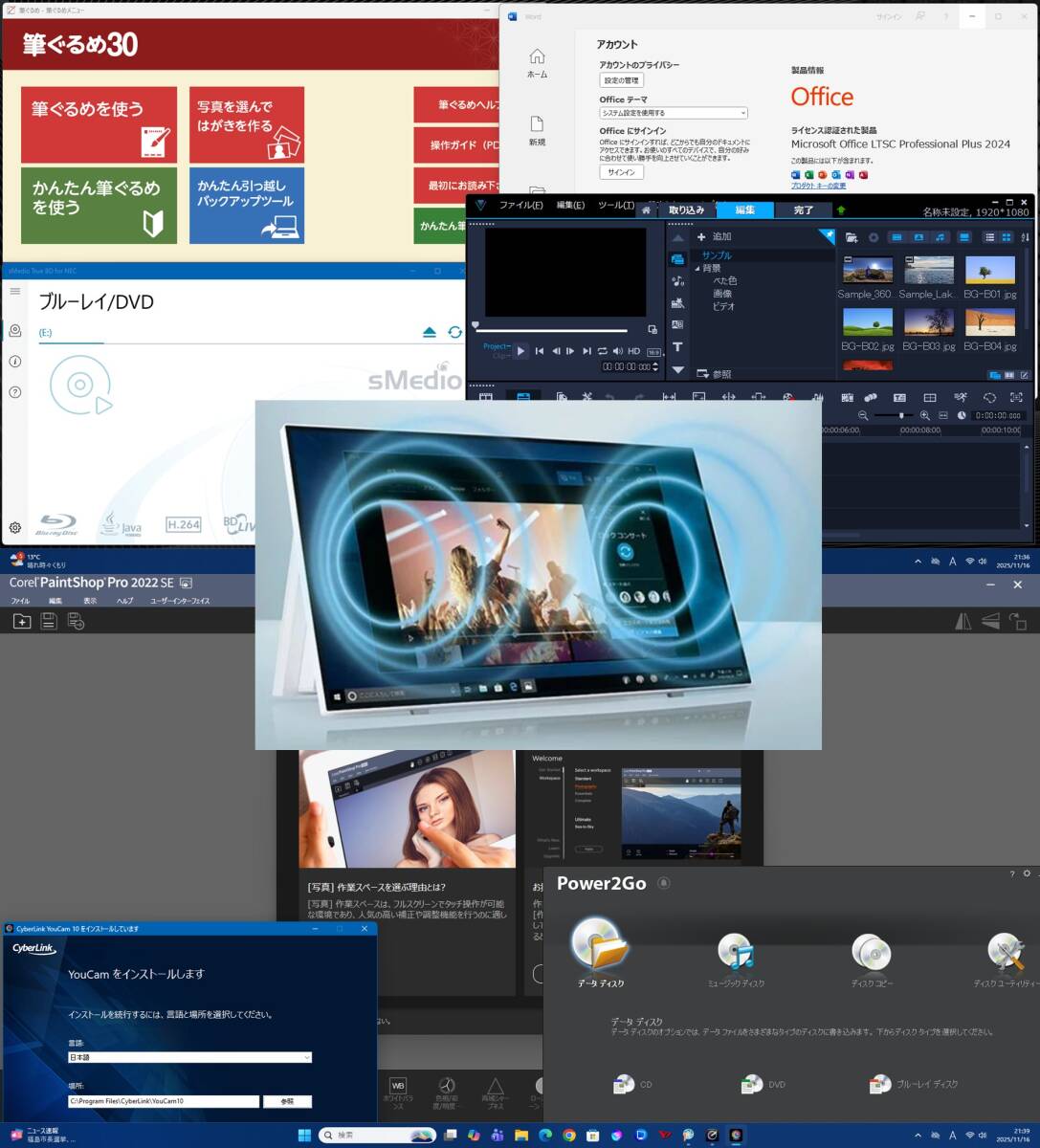Launch かんたん筆ぐるめを使う green tile

click(99, 206)
